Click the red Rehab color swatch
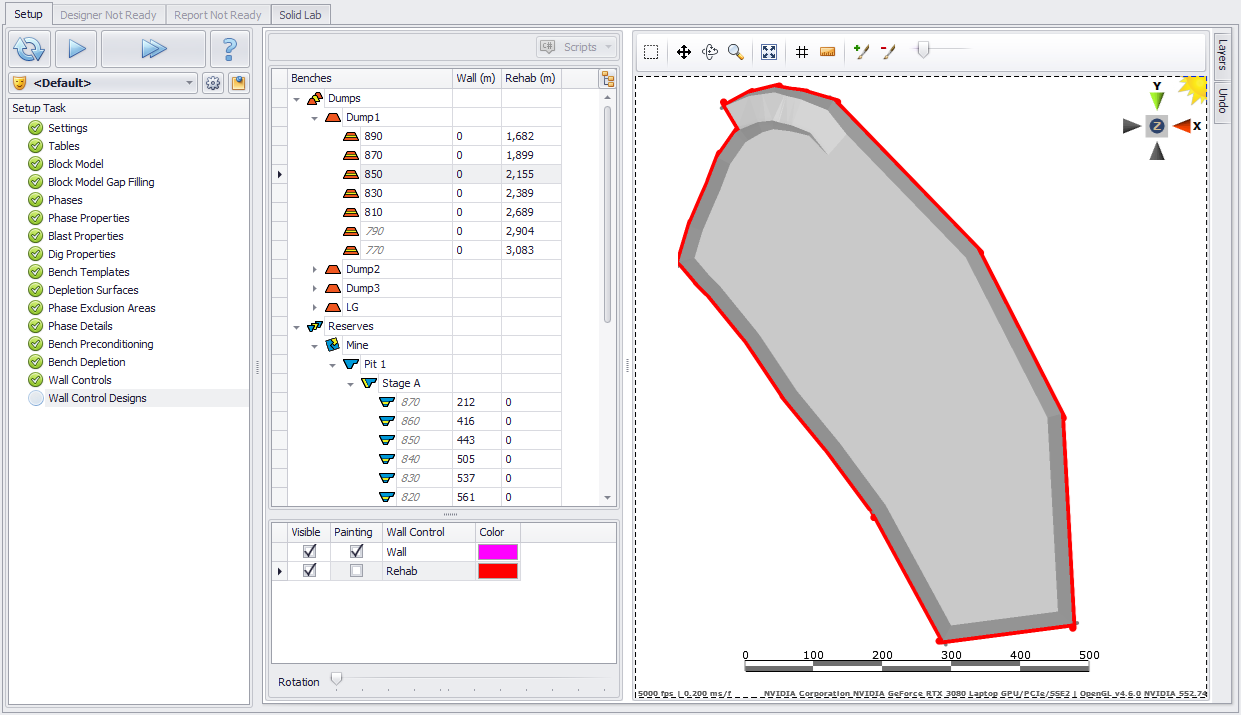The width and height of the screenshot is (1241, 715). click(x=498, y=571)
